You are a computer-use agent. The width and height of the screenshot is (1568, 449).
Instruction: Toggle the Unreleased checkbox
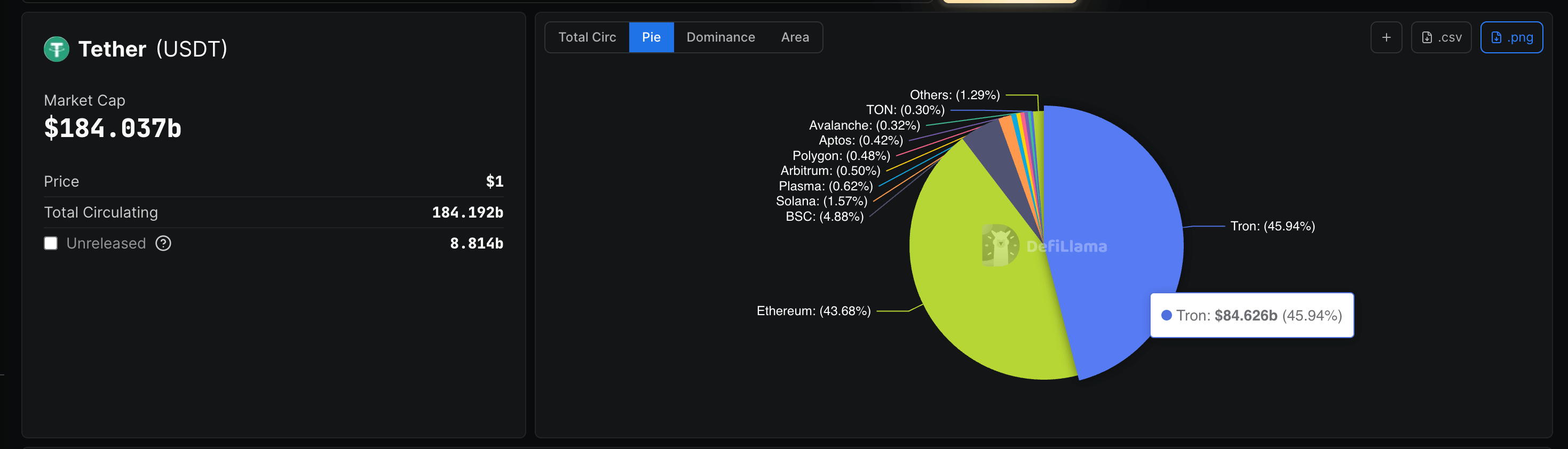click(51, 243)
